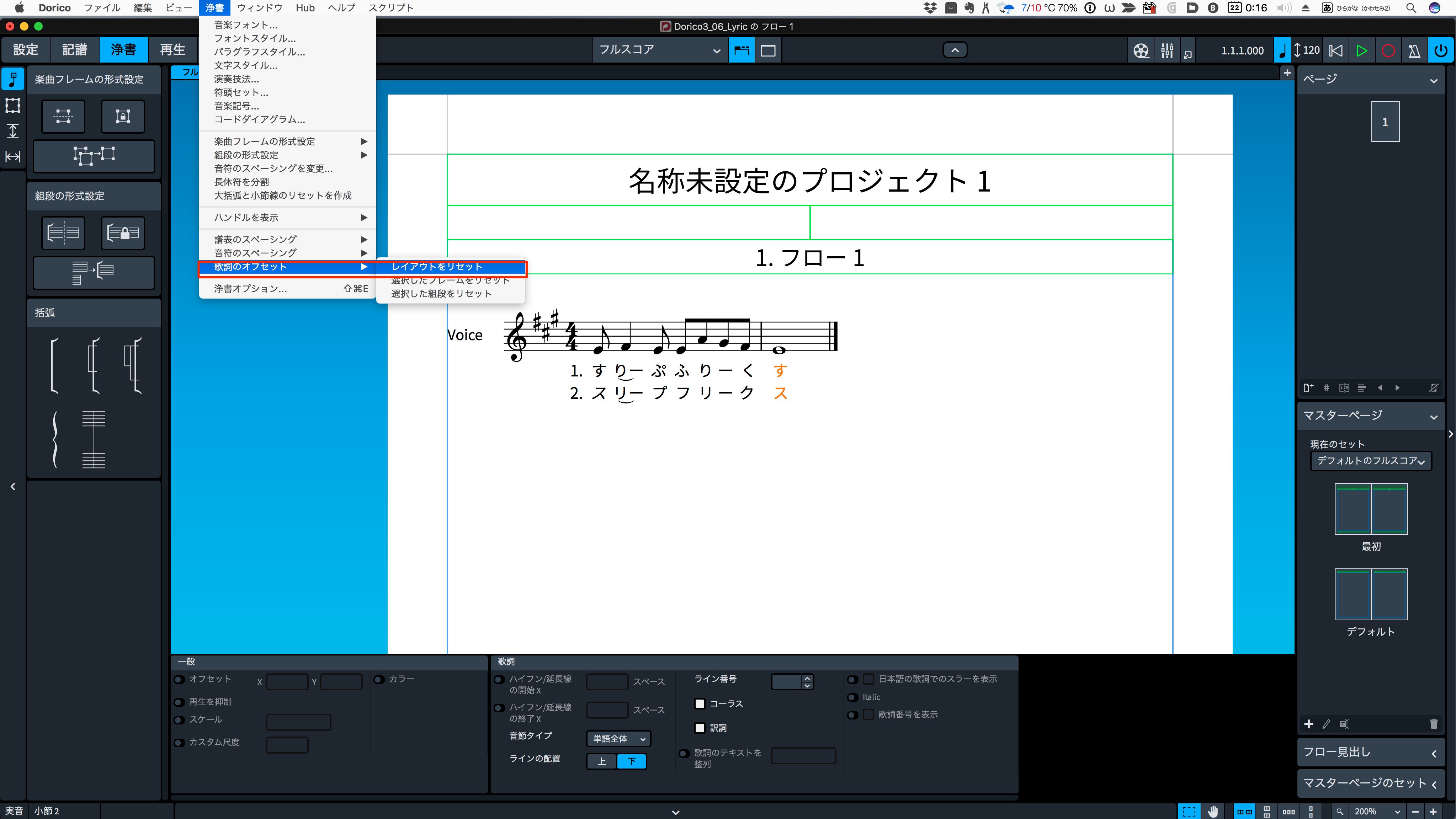Viewport: 1456px width, 819px height.
Task: Select the note spacing tool in toolbox
Action: (x=12, y=156)
